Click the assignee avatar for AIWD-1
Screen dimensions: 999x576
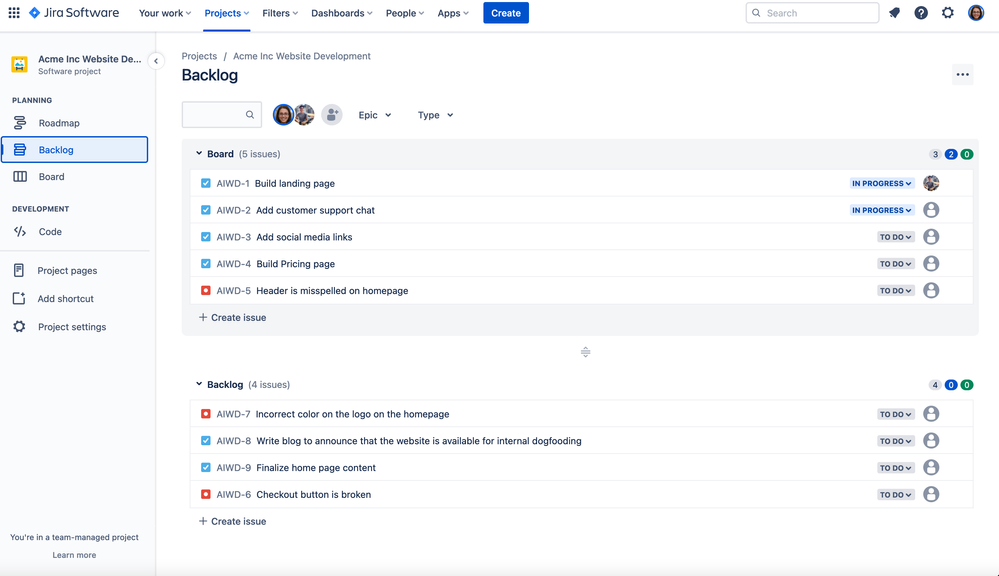pos(931,184)
